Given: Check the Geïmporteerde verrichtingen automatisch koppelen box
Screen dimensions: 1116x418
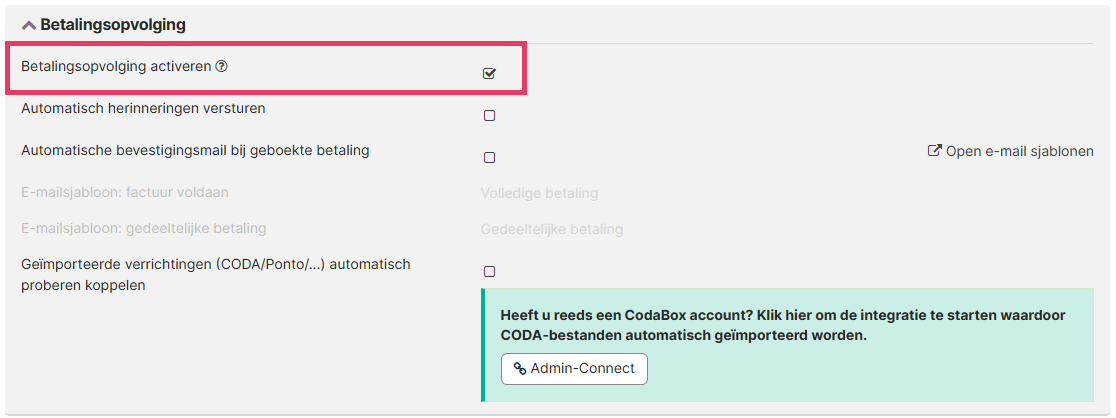Looking at the screenshot, I should pos(489,271).
